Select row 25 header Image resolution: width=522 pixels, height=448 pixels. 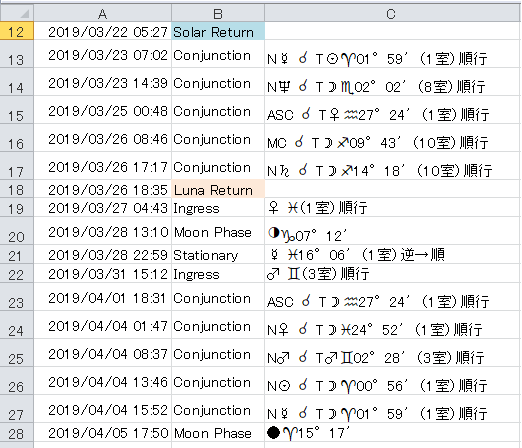click(16, 353)
